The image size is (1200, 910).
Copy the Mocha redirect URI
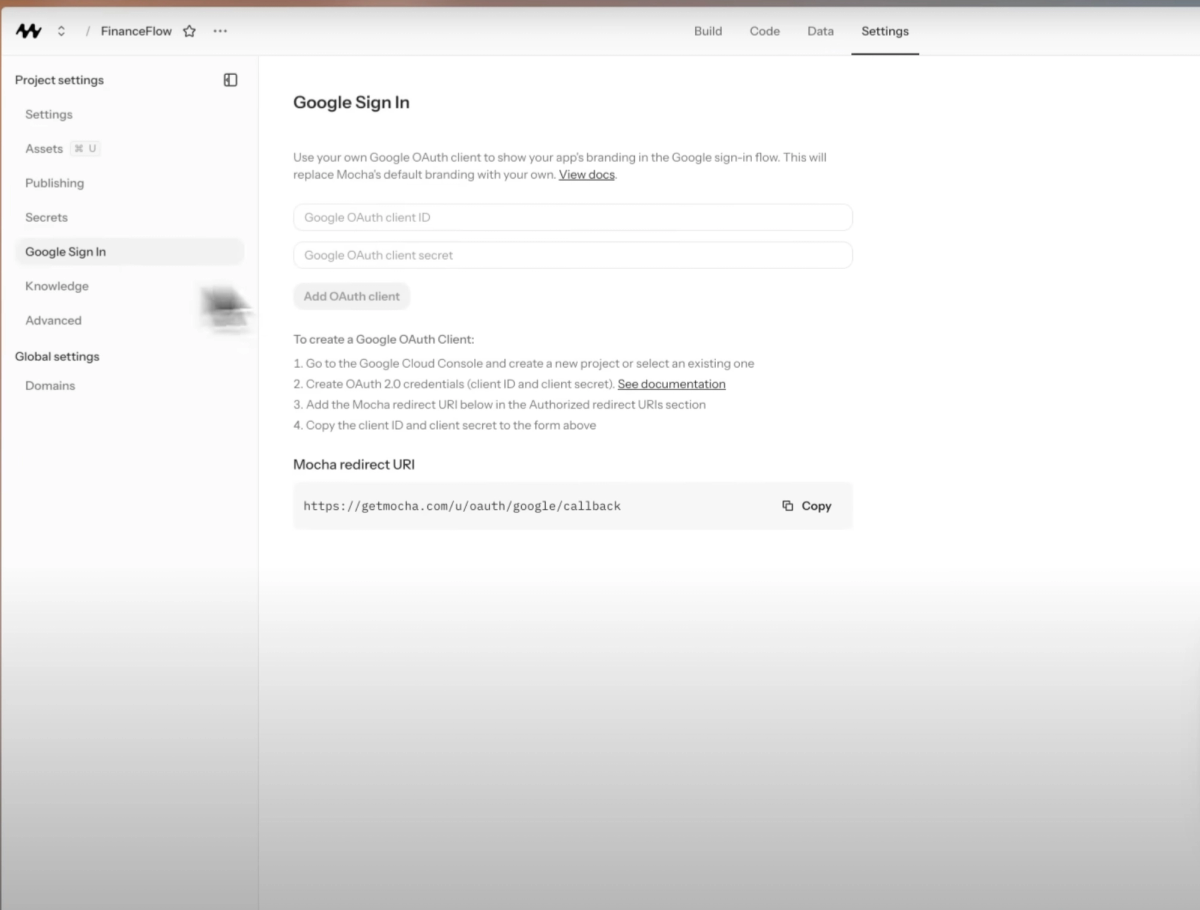click(x=807, y=506)
